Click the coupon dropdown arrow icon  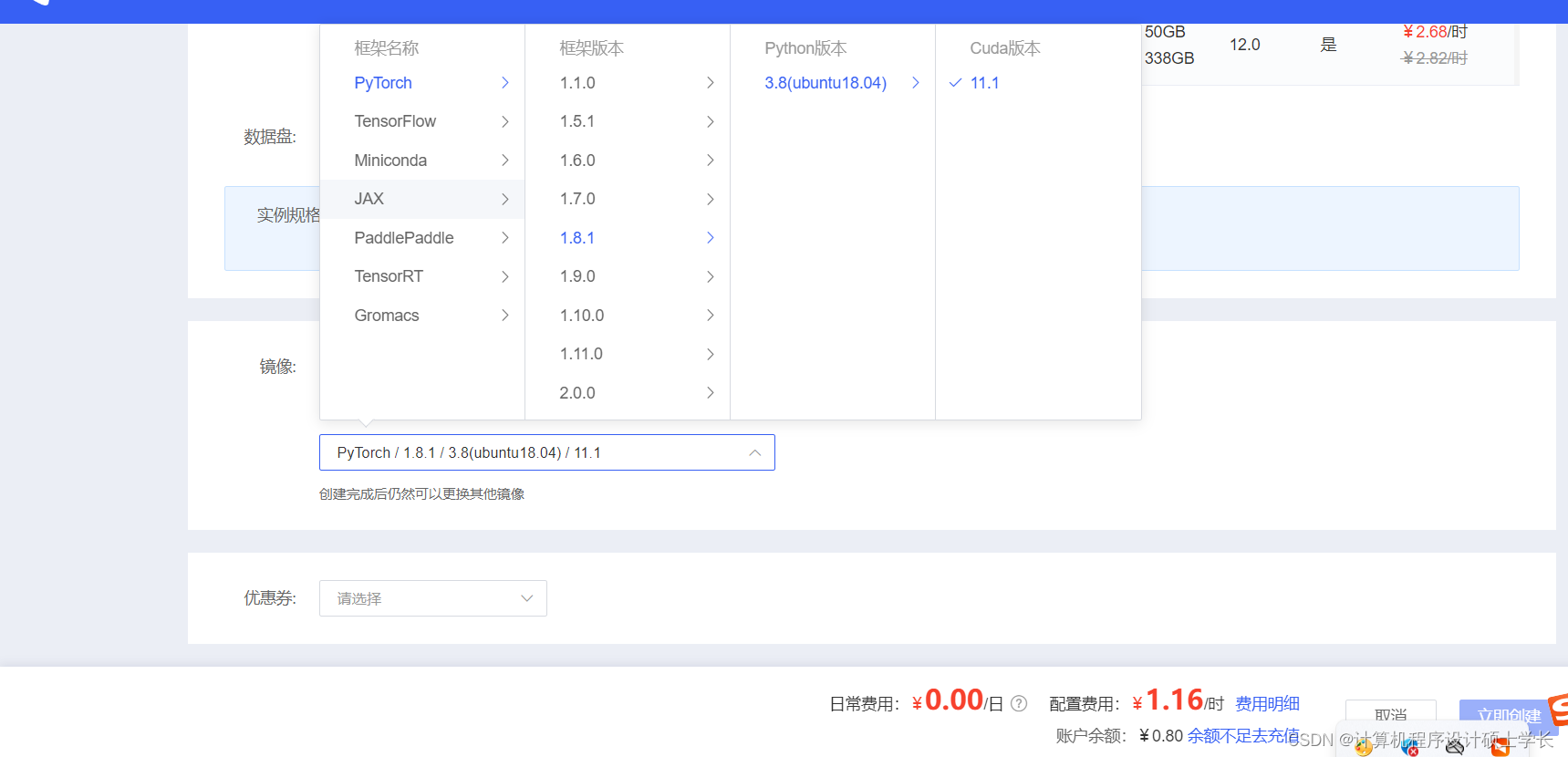tap(526, 598)
